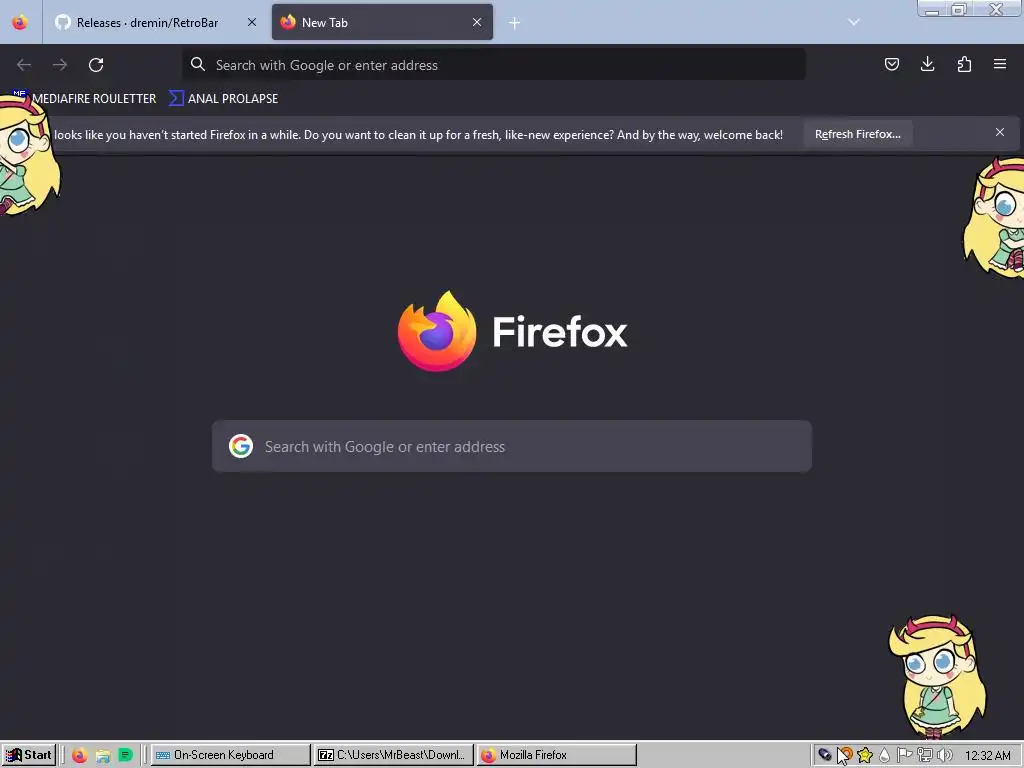Open the Downloads panel

click(927, 64)
